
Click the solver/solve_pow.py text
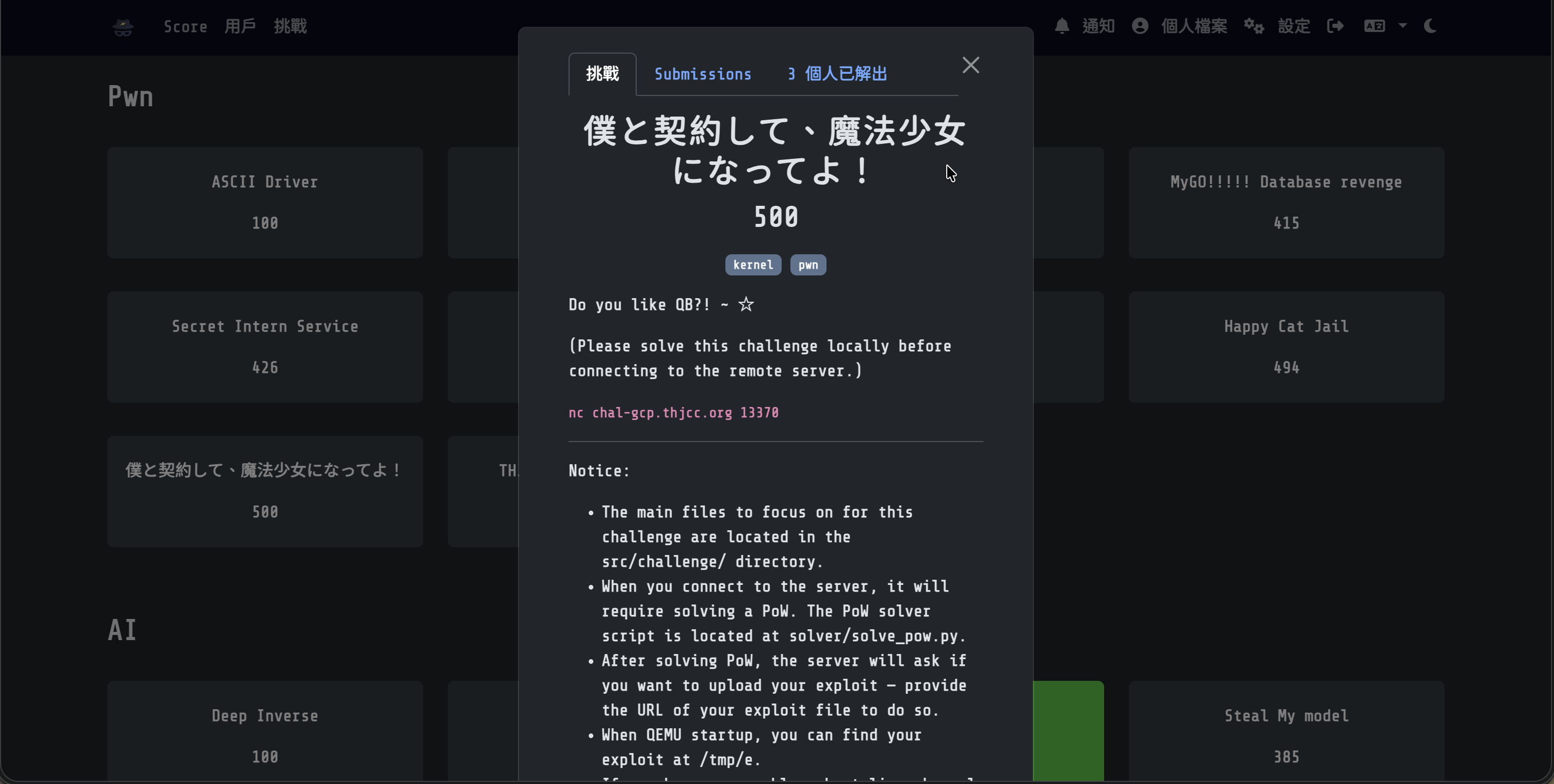[x=873, y=636]
